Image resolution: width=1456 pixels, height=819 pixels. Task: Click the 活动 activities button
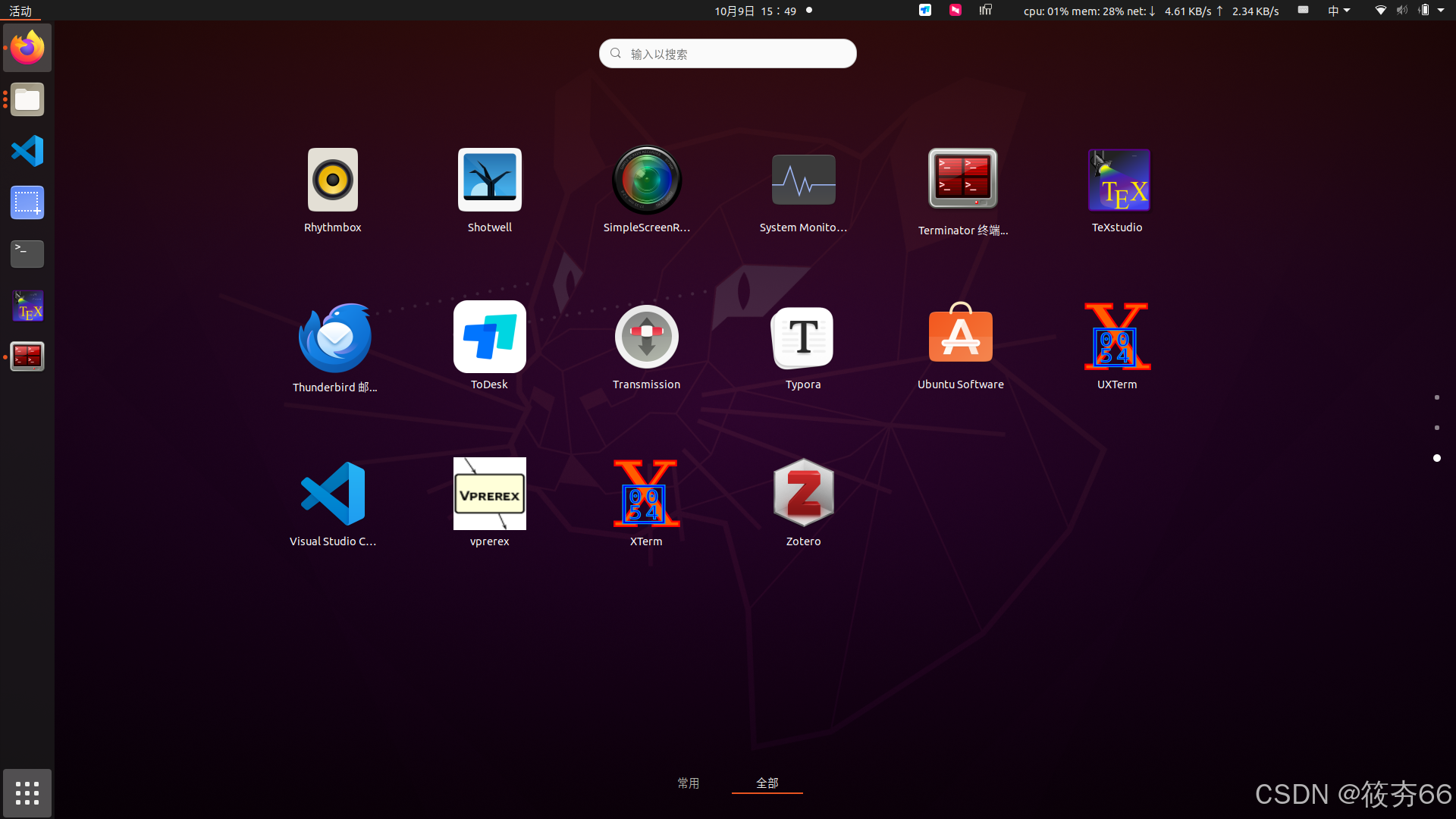[20, 11]
